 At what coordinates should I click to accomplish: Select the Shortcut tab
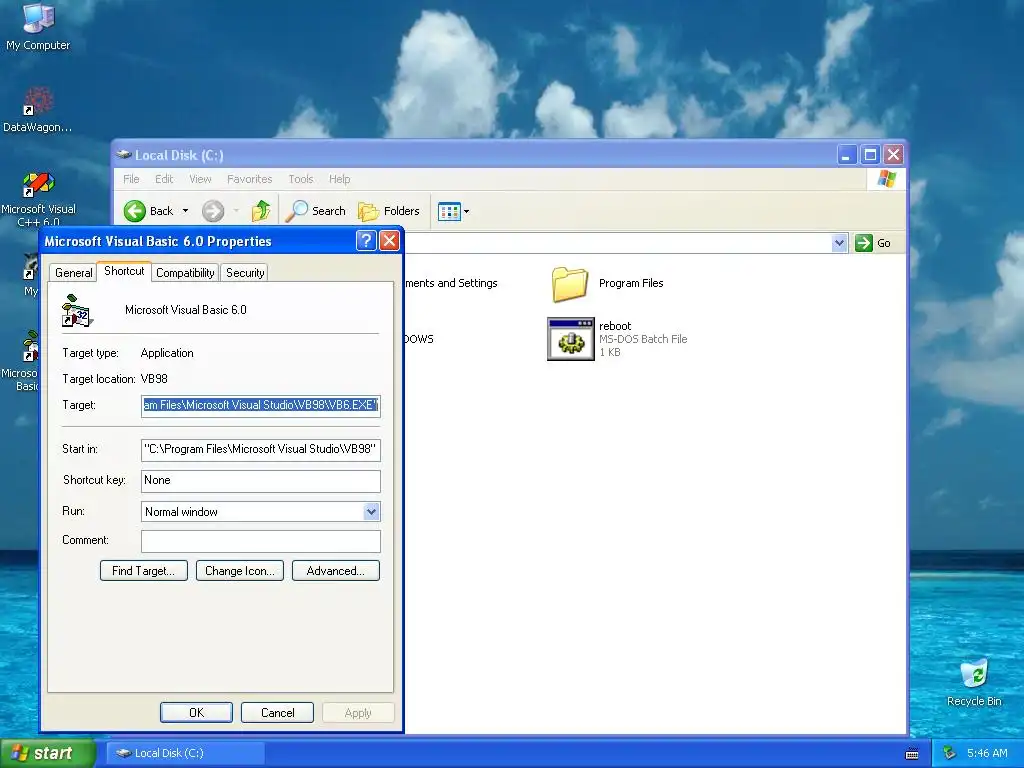(124, 271)
